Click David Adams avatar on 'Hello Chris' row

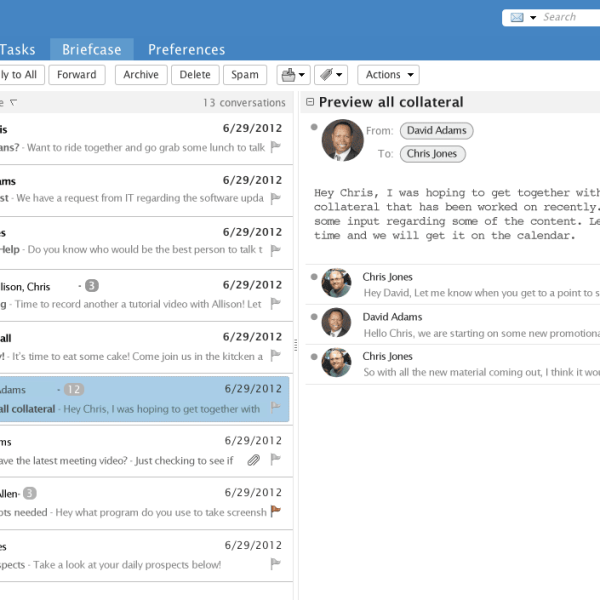coord(336,323)
